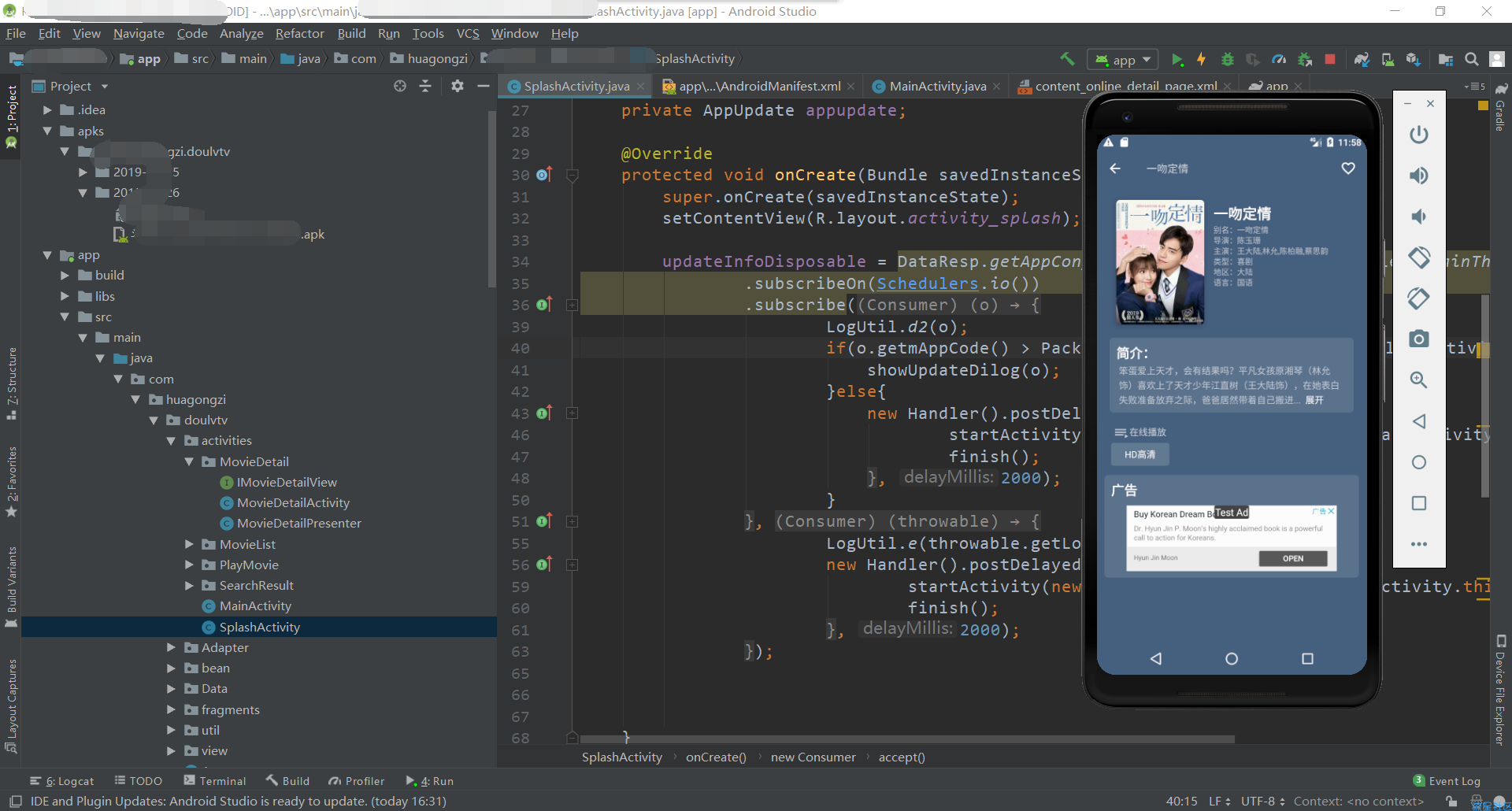This screenshot has width=1512, height=811.
Task: Tap the OPEN button on the ad
Action: point(1293,558)
